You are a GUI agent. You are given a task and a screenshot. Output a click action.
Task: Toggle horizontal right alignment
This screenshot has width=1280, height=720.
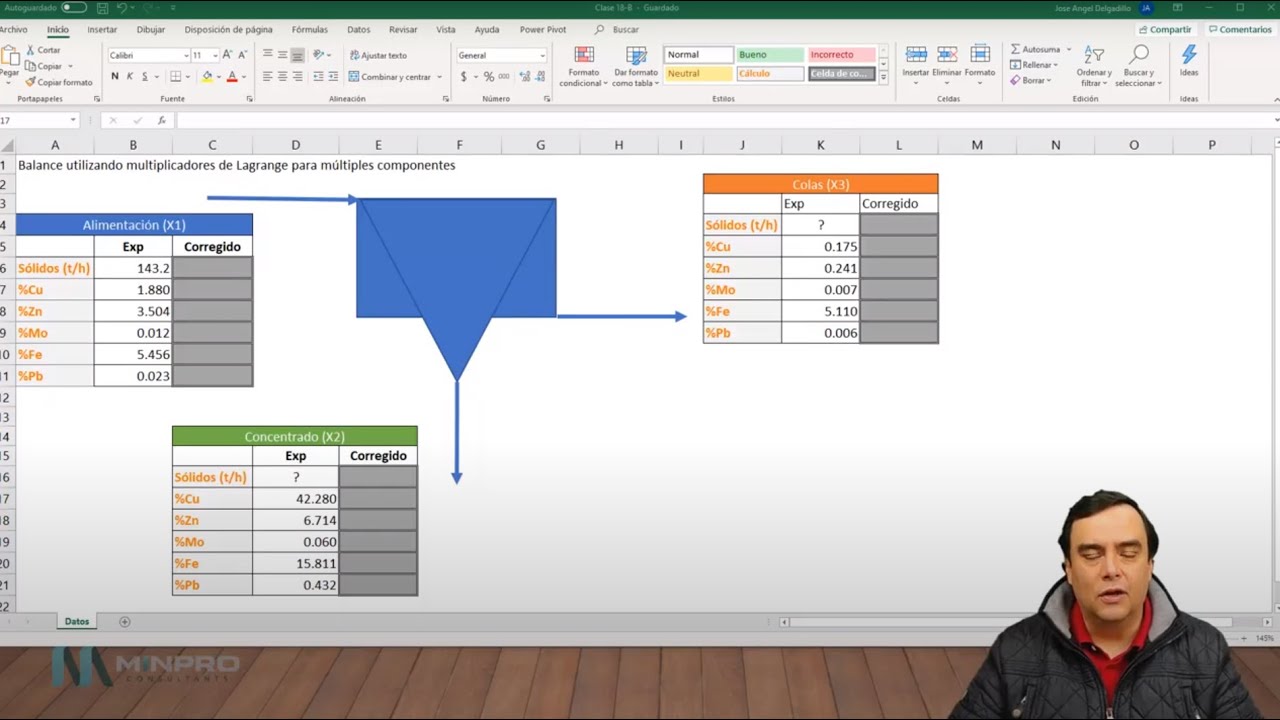click(298, 77)
